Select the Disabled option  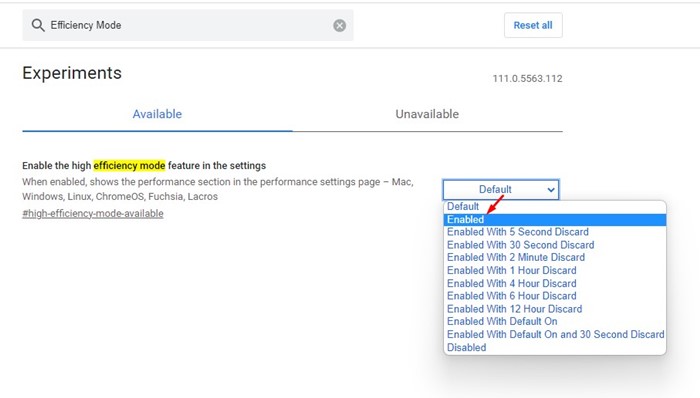tap(555, 347)
